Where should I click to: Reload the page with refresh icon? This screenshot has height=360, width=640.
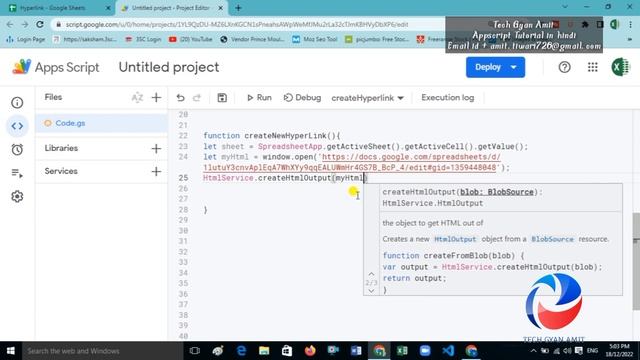(x=40, y=24)
